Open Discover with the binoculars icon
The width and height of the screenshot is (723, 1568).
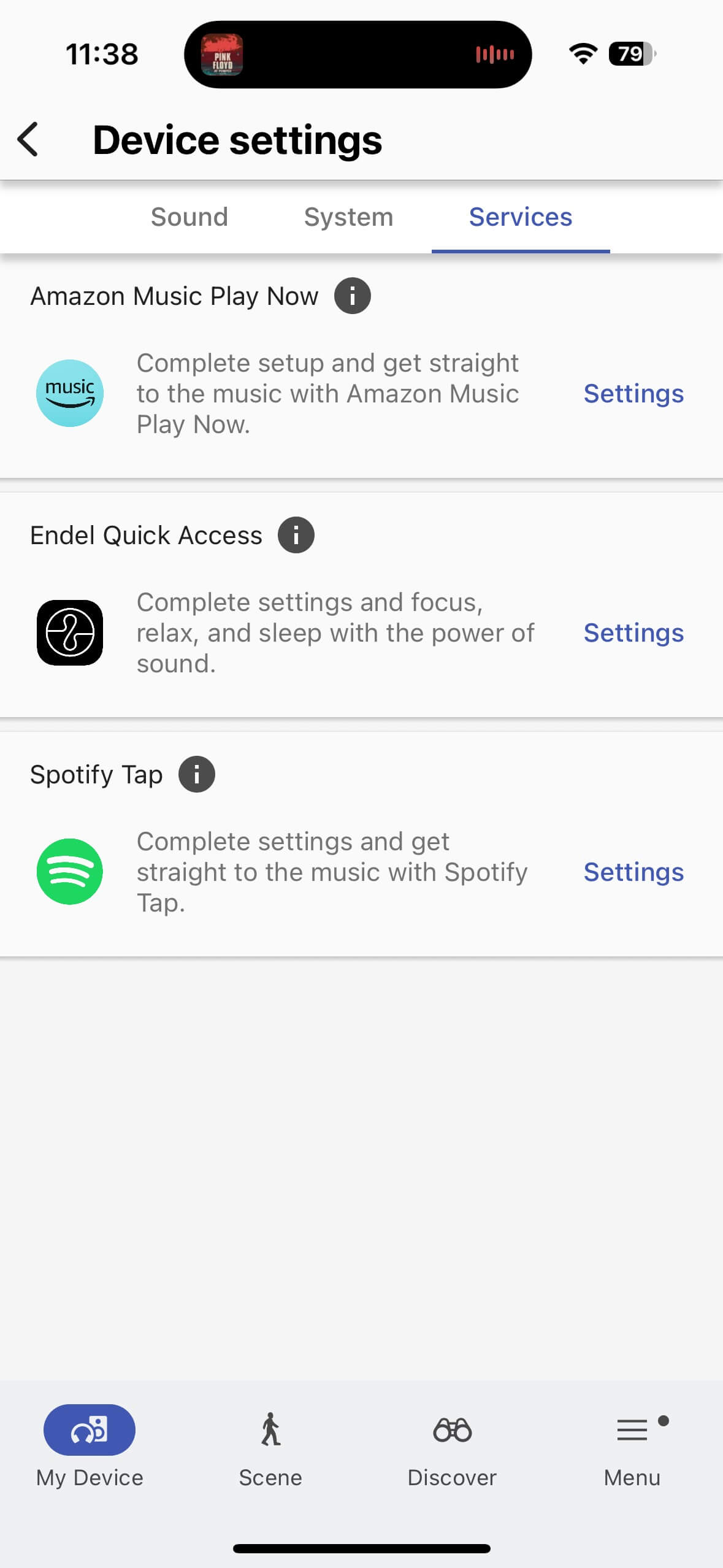click(x=452, y=1431)
